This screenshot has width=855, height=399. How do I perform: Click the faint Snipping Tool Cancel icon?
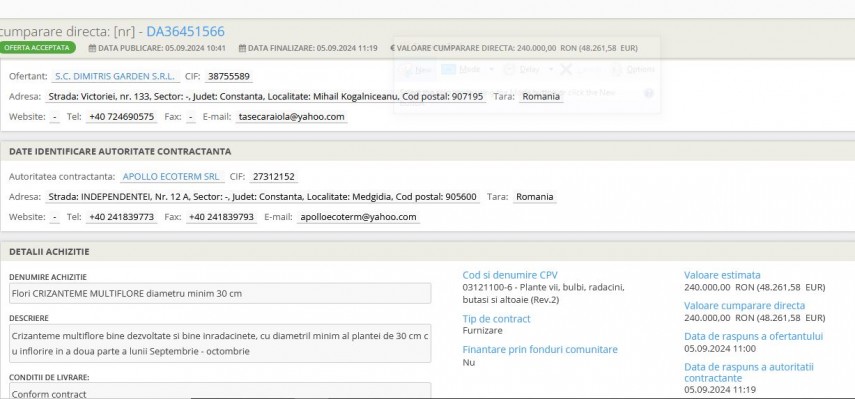(566, 69)
